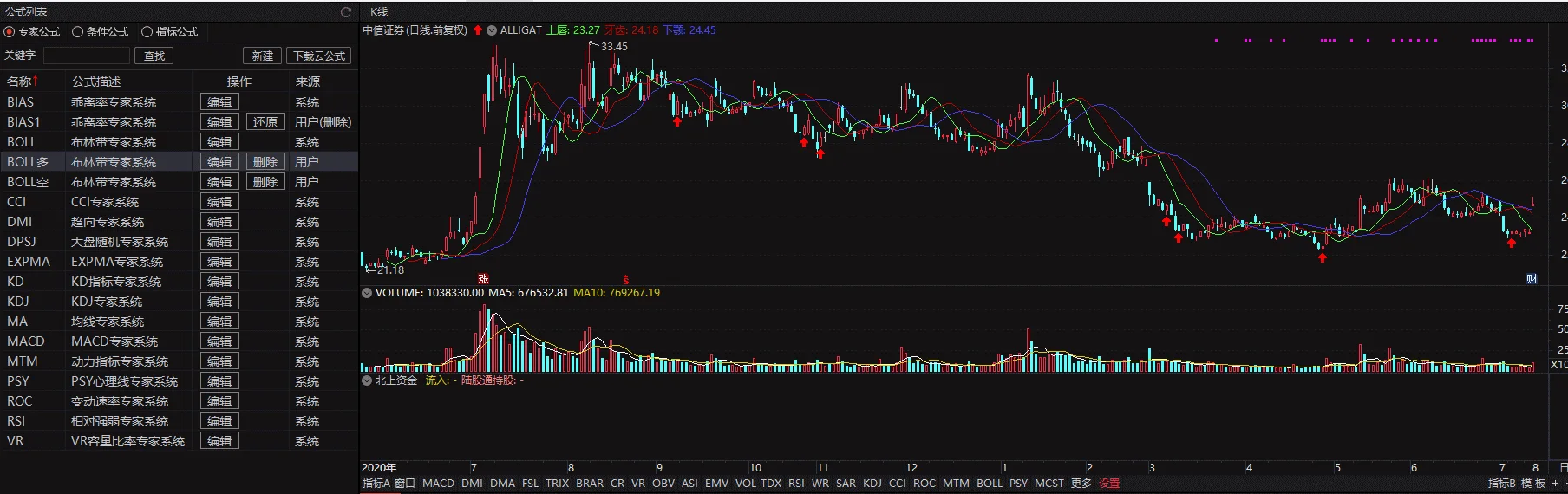Select the RSI formula name in list
1568x494 pixels.
[x=16, y=421]
